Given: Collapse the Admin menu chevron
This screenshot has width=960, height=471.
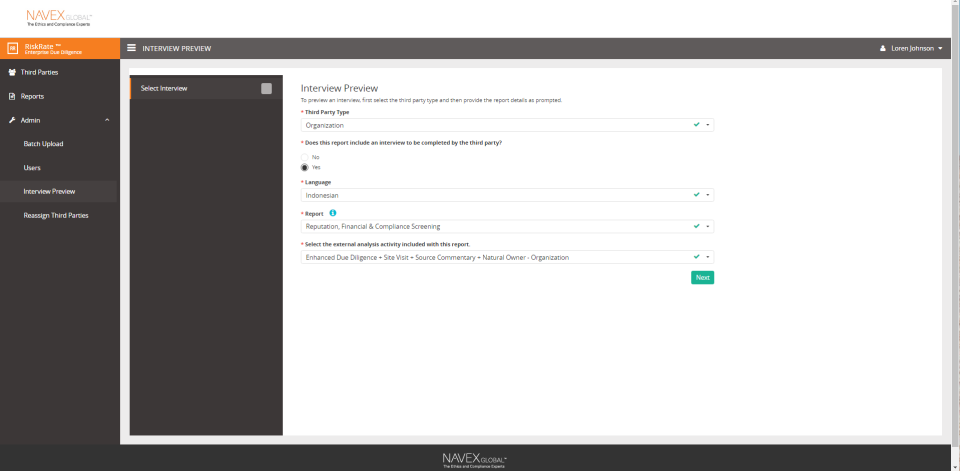Looking at the screenshot, I should pyautogui.click(x=107, y=120).
